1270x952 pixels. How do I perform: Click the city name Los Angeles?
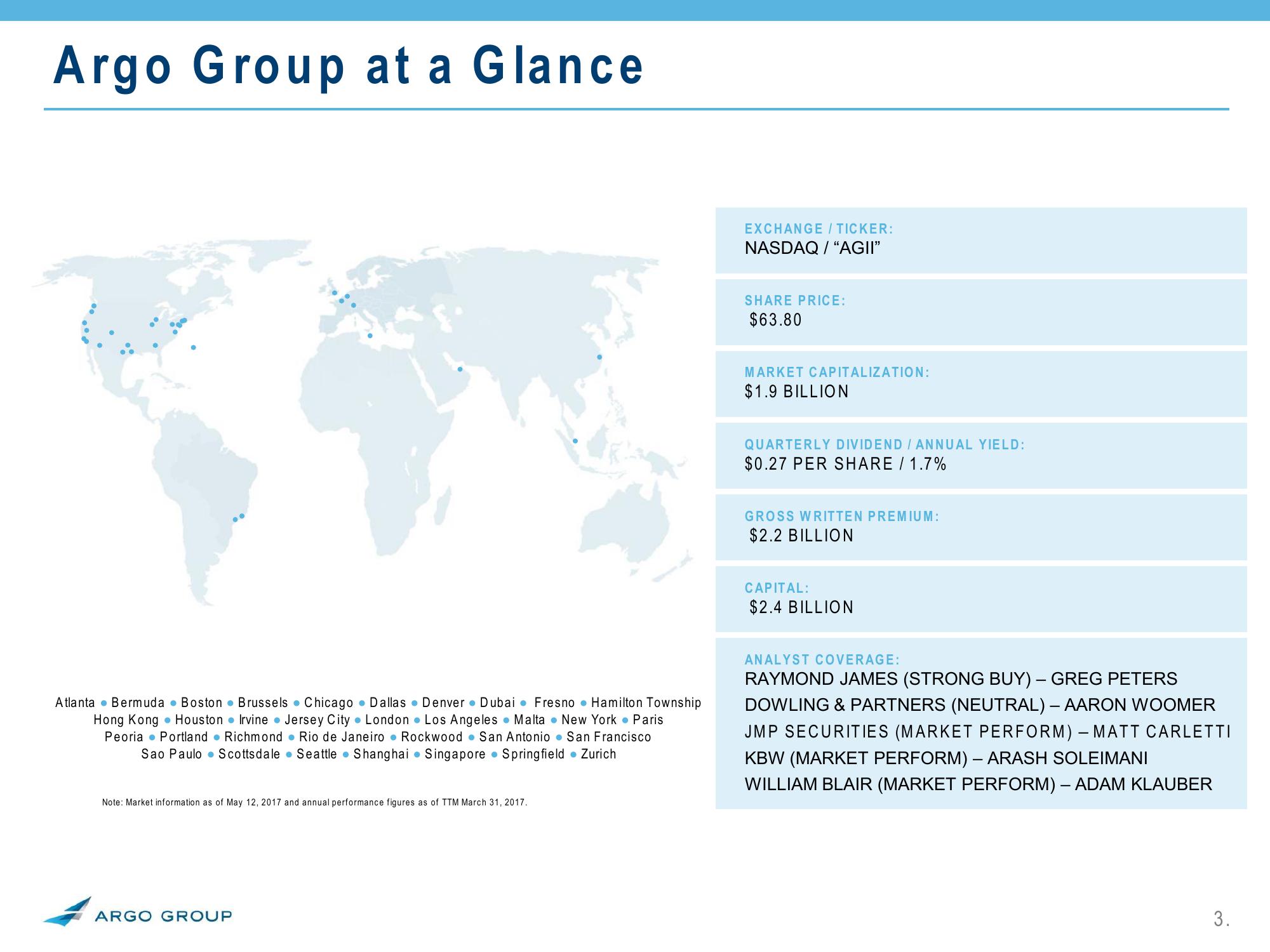point(461,720)
